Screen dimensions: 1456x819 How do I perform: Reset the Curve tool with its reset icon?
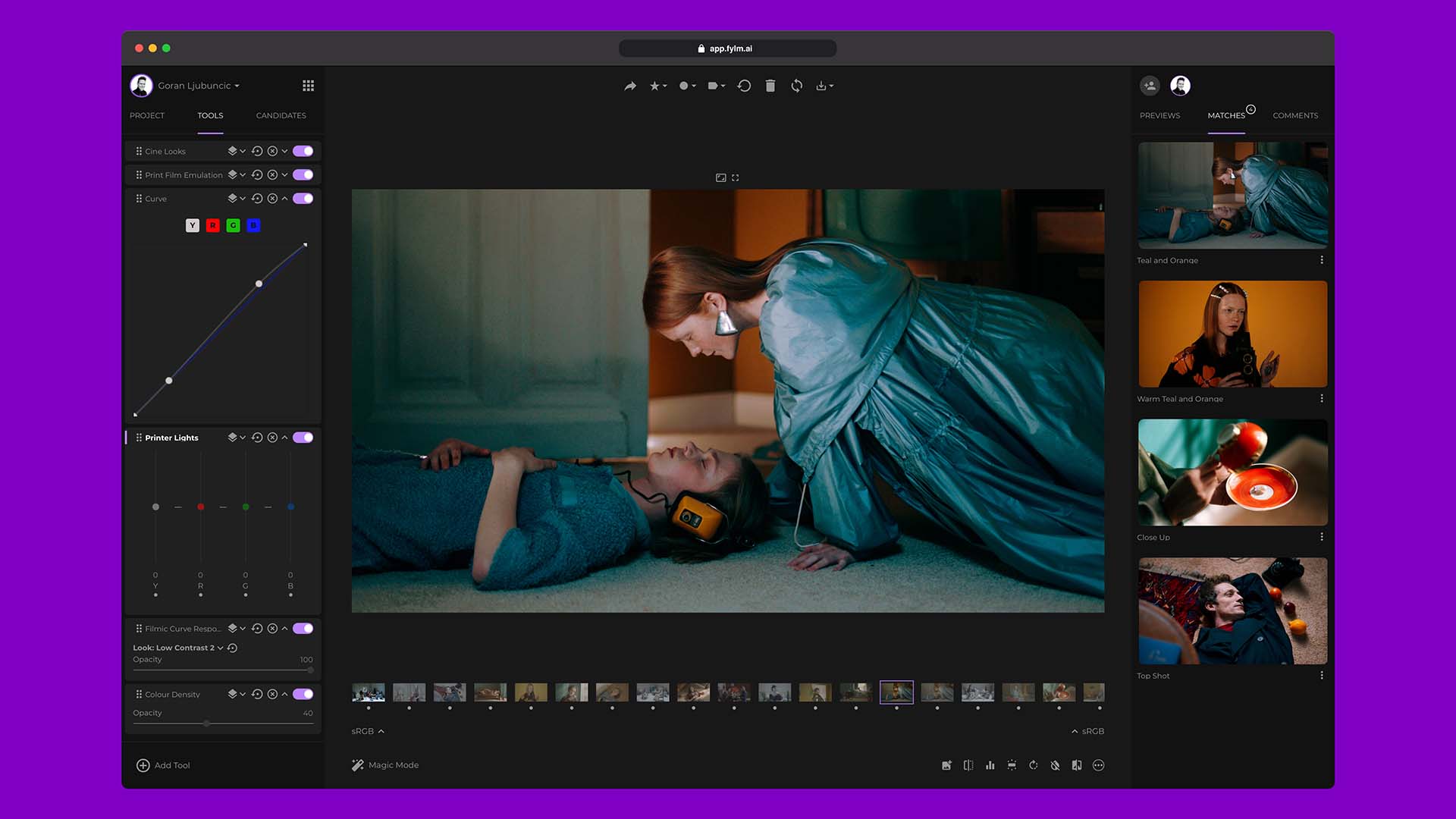tap(257, 199)
